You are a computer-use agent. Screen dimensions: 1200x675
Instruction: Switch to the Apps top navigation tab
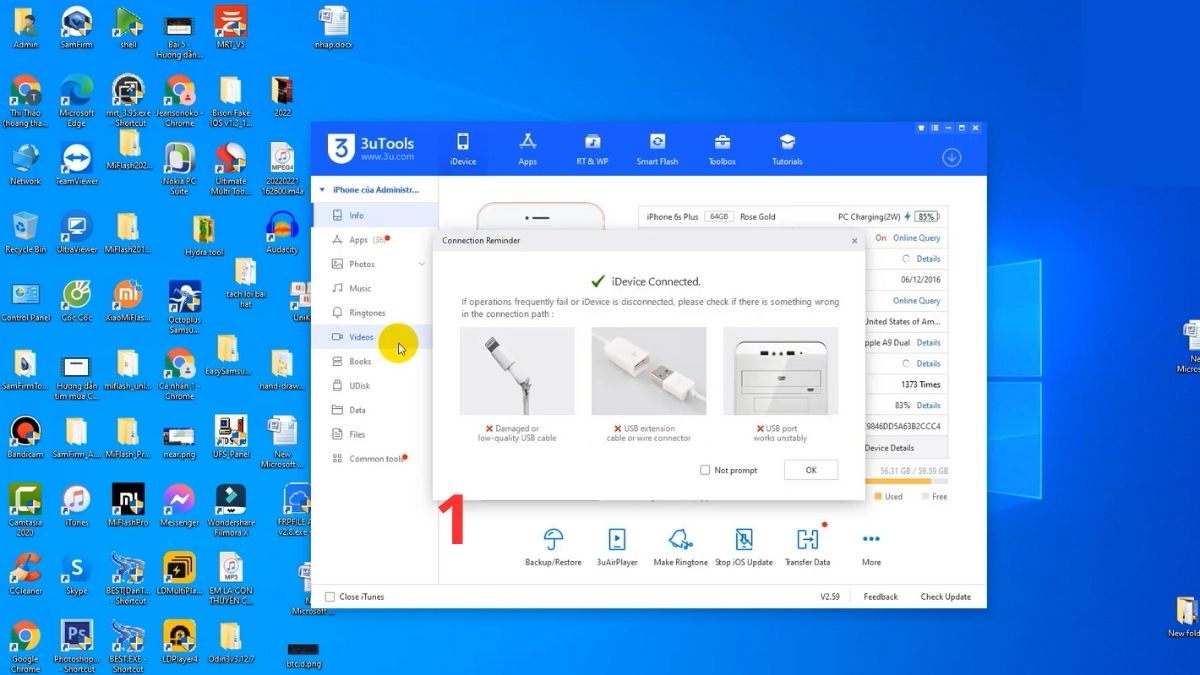point(528,149)
